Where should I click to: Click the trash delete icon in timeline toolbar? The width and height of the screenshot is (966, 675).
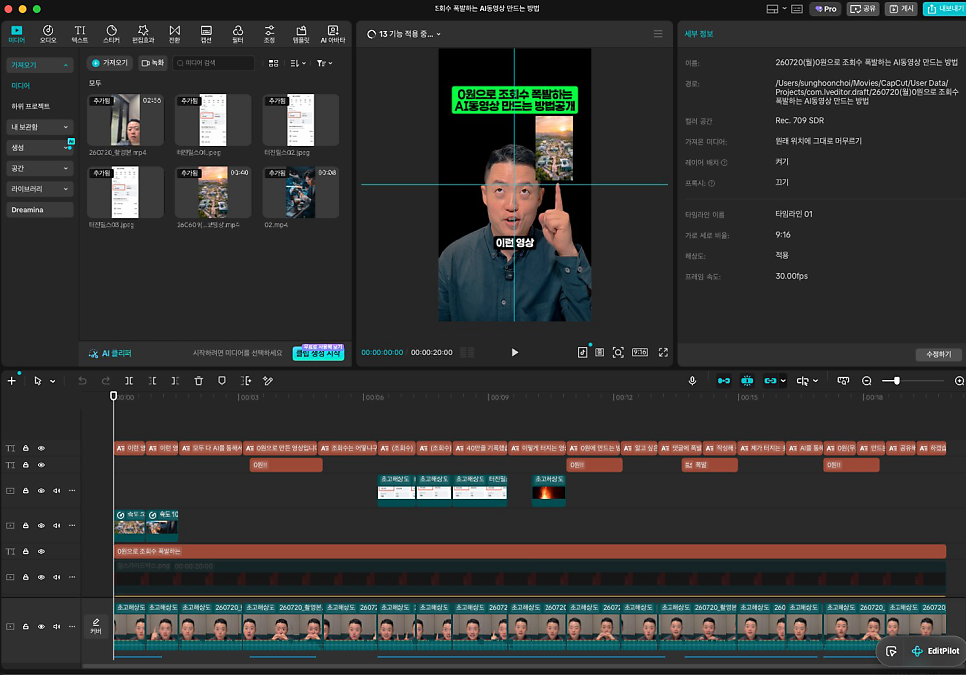tap(198, 381)
